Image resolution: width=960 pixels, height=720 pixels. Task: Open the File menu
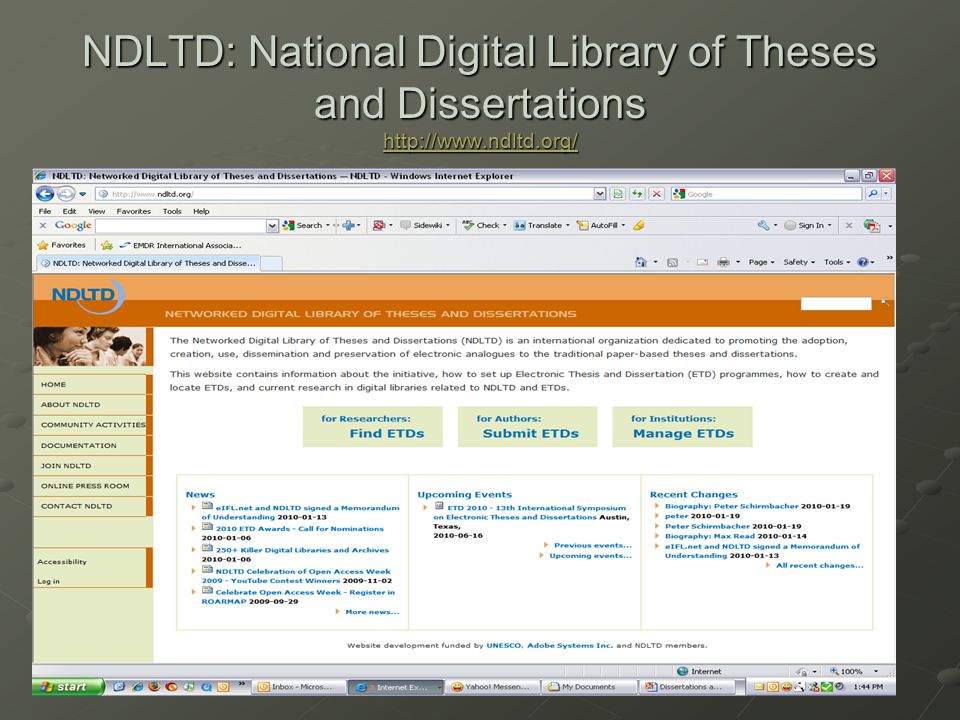[x=45, y=211]
